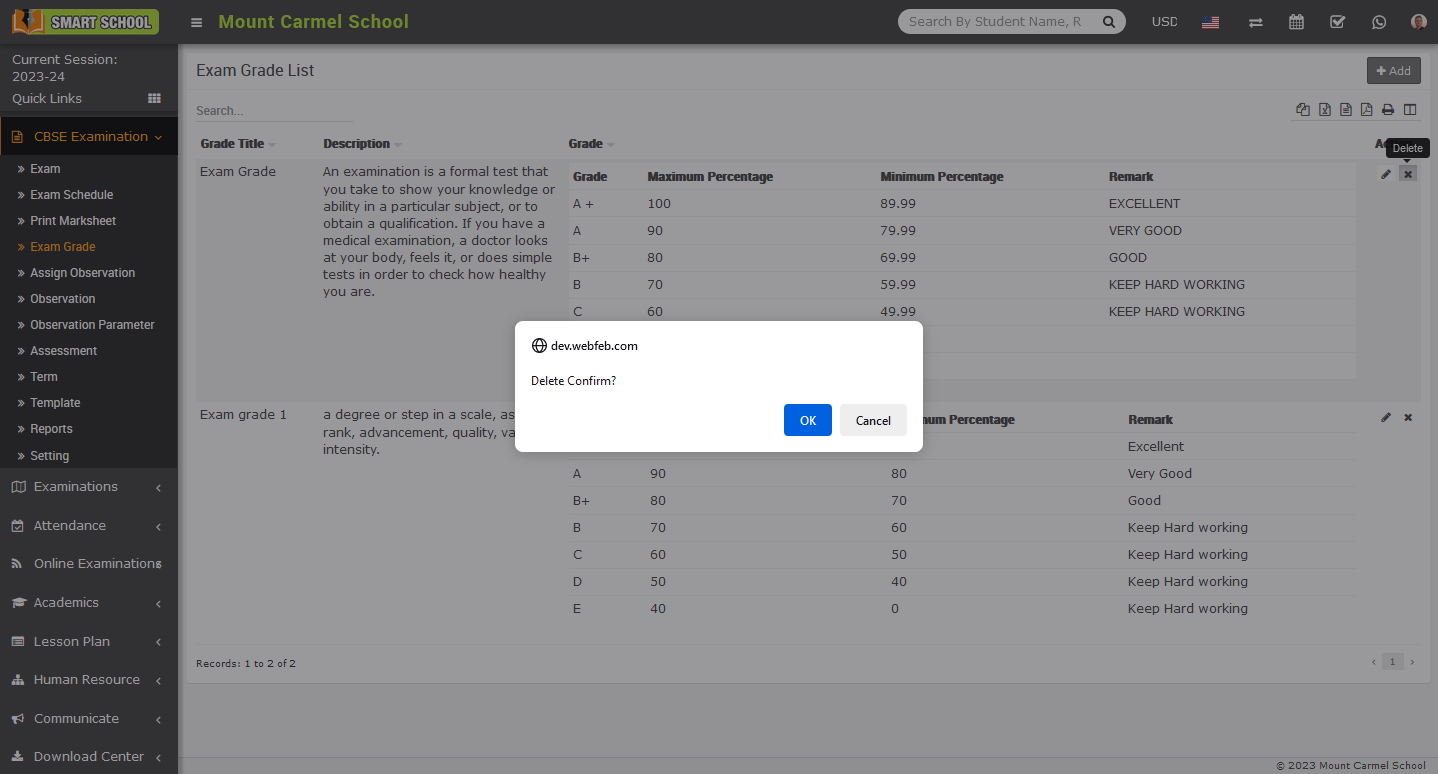The image size is (1438, 774).
Task: Click the switch session arrows icon
Action: [x=1255, y=22]
